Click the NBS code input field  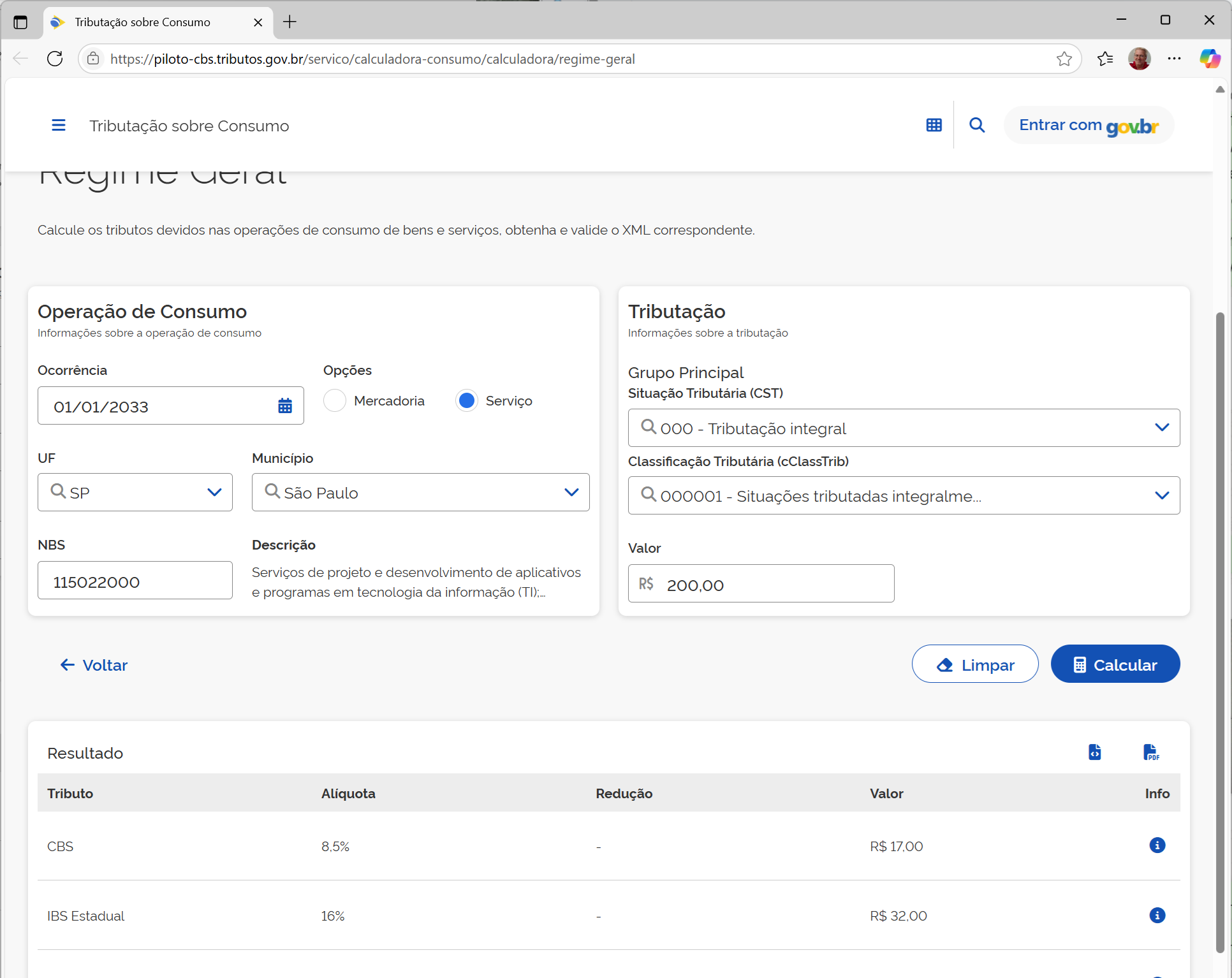[x=135, y=581]
